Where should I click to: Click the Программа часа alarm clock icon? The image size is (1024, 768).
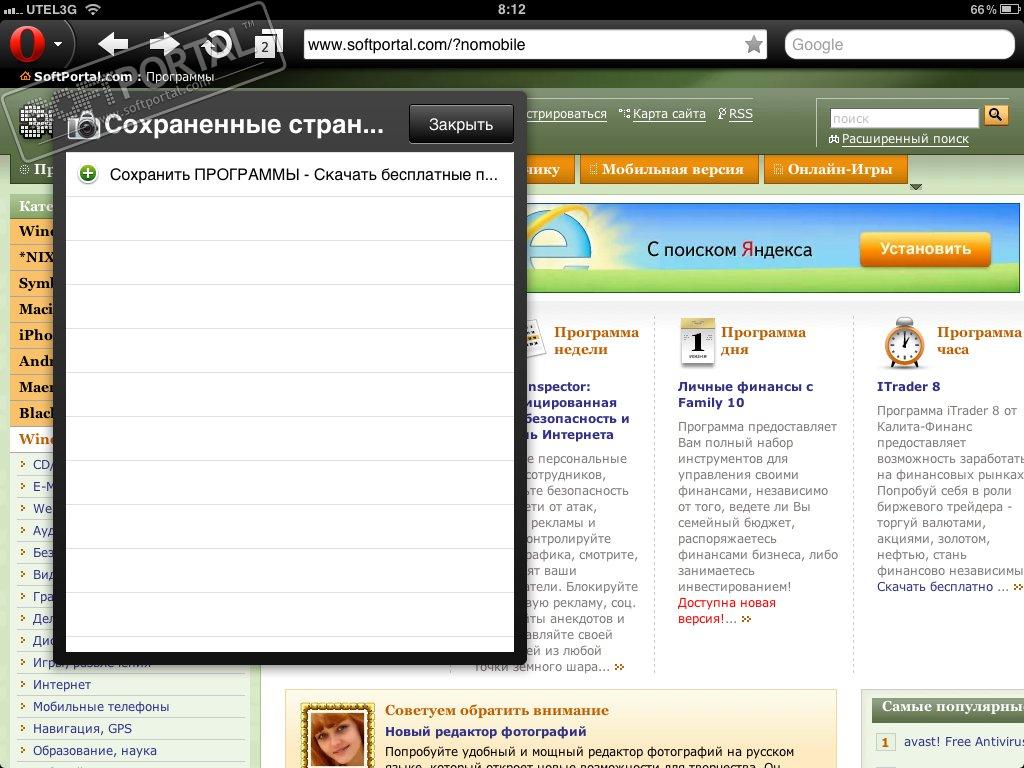(904, 342)
